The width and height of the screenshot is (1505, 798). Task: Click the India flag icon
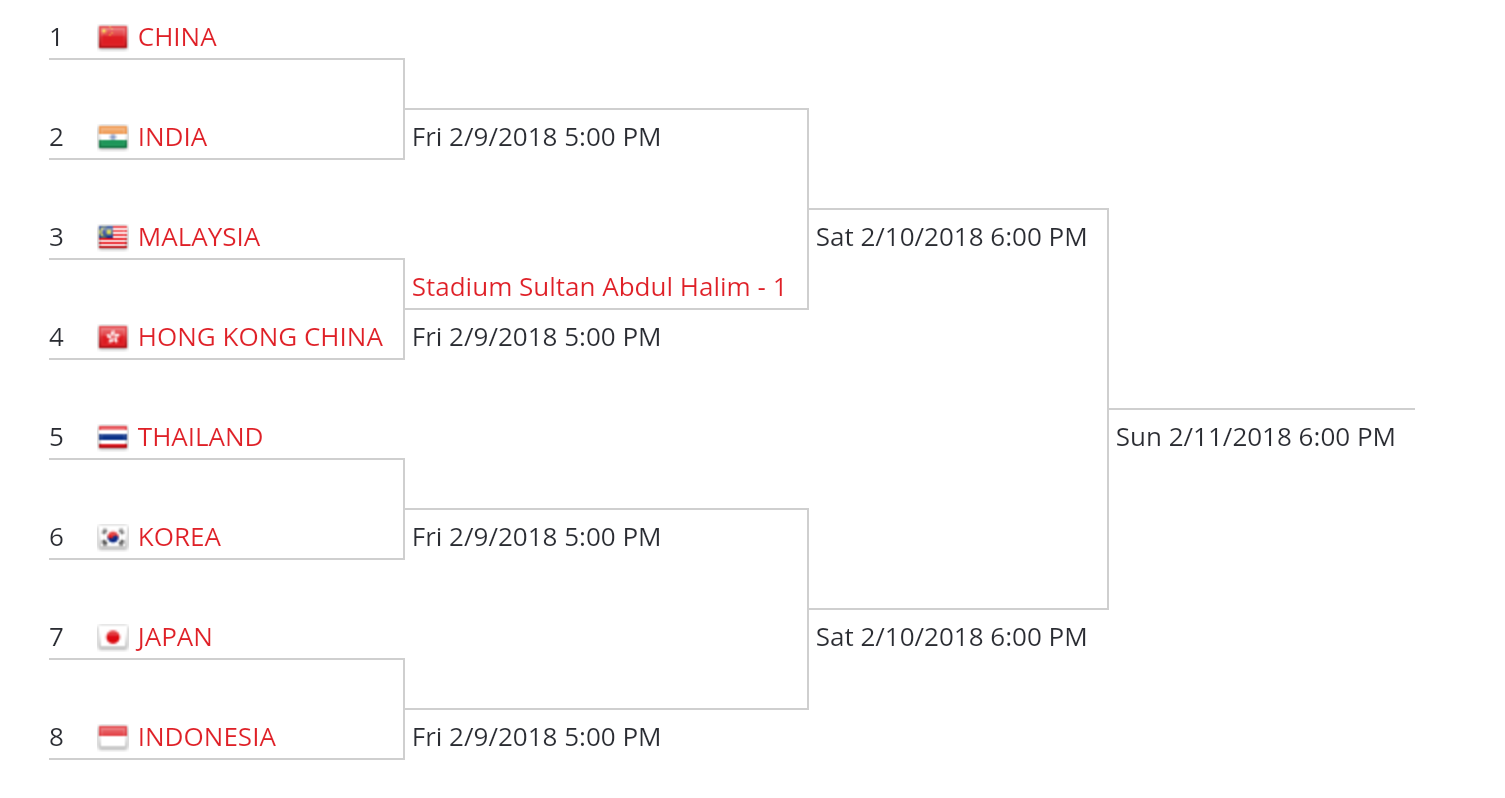tap(113, 138)
